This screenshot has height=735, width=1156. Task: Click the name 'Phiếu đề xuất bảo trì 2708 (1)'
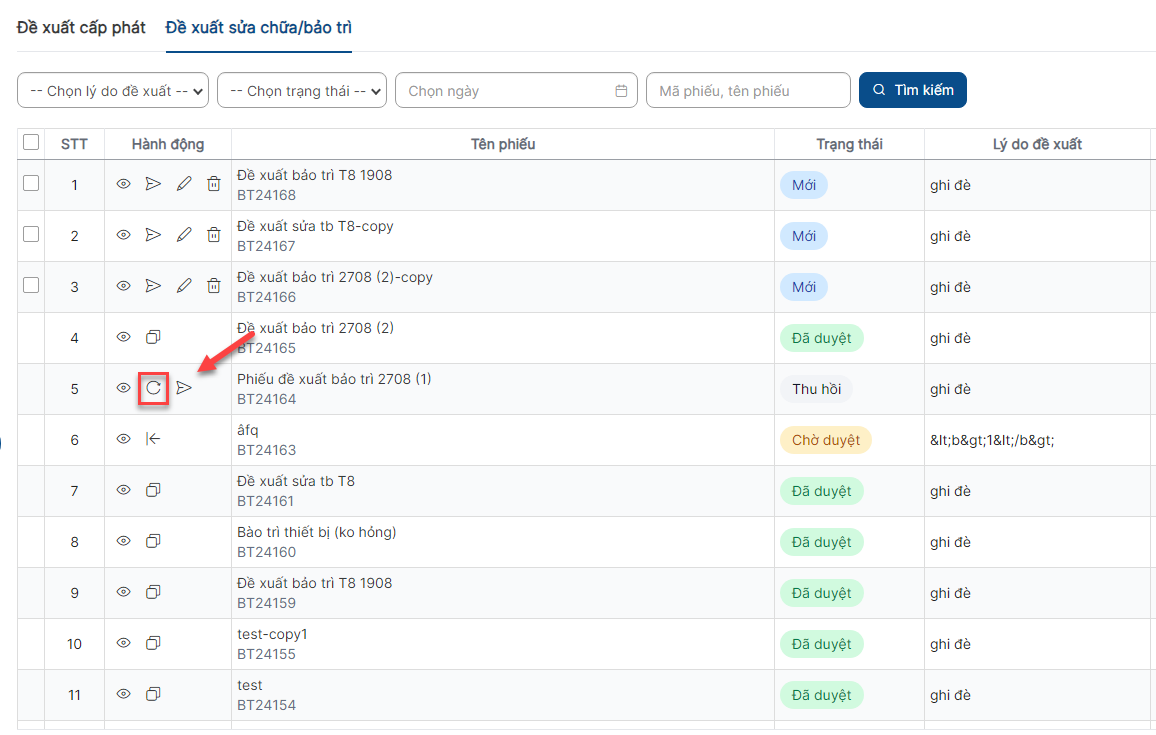[334, 379]
